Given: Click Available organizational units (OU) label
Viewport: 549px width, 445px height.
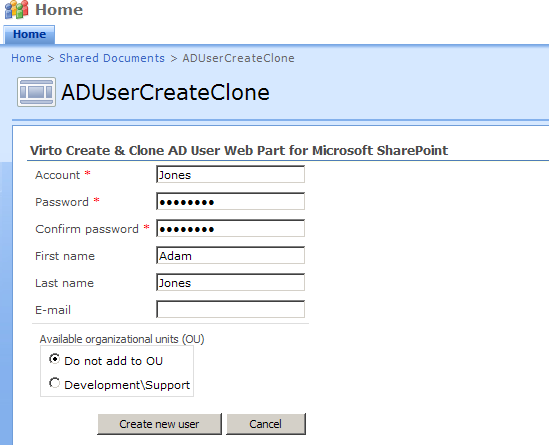Looking at the screenshot, I should tap(122, 339).
